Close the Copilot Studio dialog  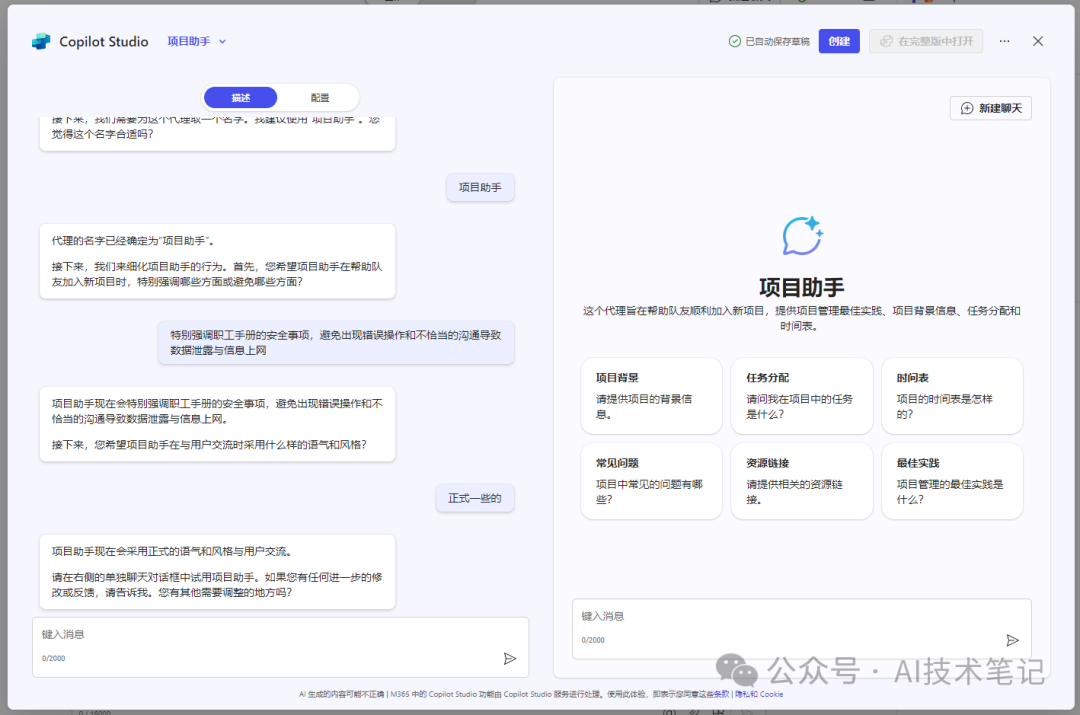[x=1038, y=41]
